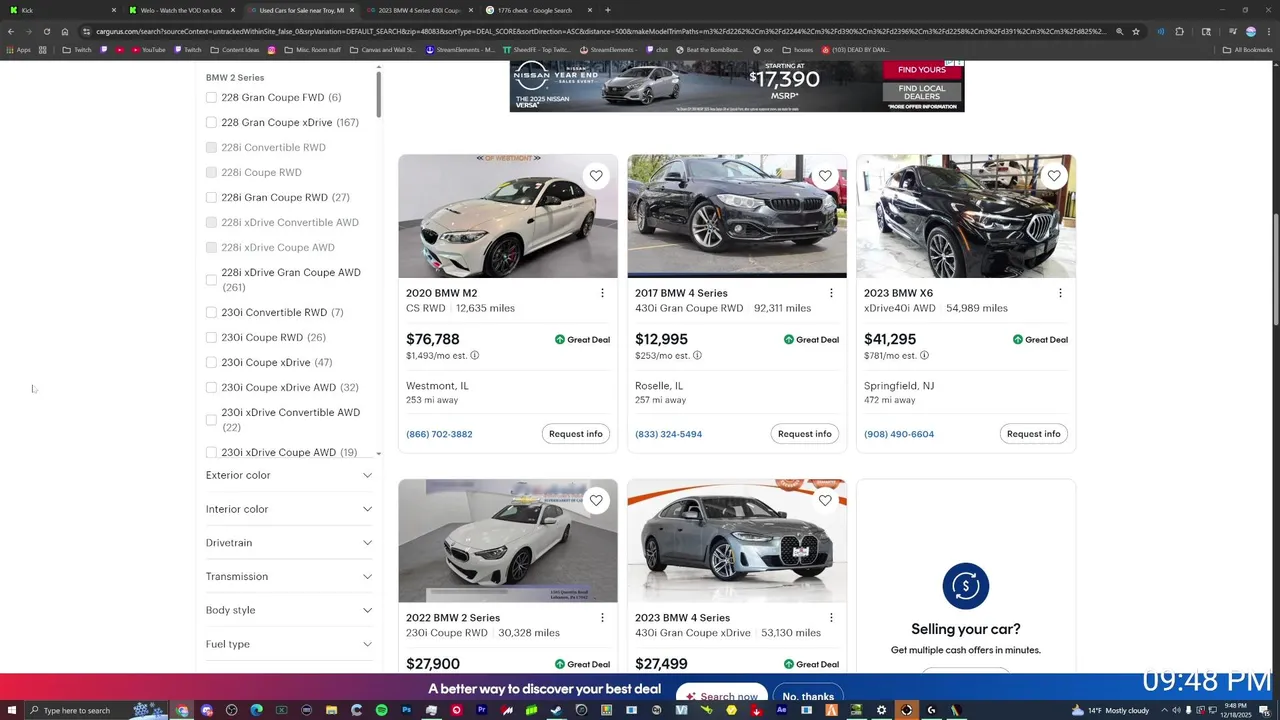Image resolution: width=1280 pixels, height=720 pixels.
Task: Enable the 230i Coupe RWD filter
Action: coord(211,338)
